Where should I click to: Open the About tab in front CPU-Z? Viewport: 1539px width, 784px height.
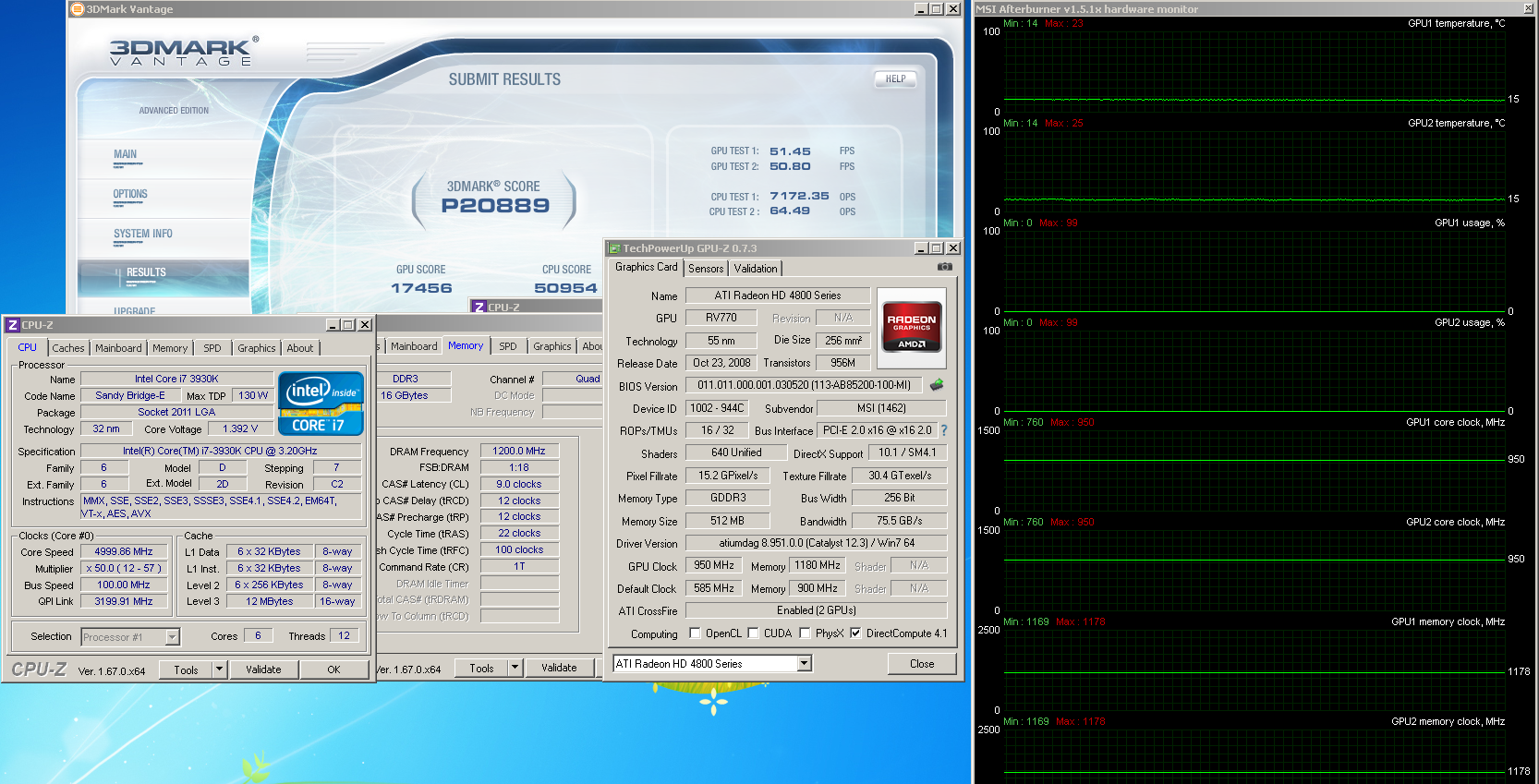(x=300, y=348)
